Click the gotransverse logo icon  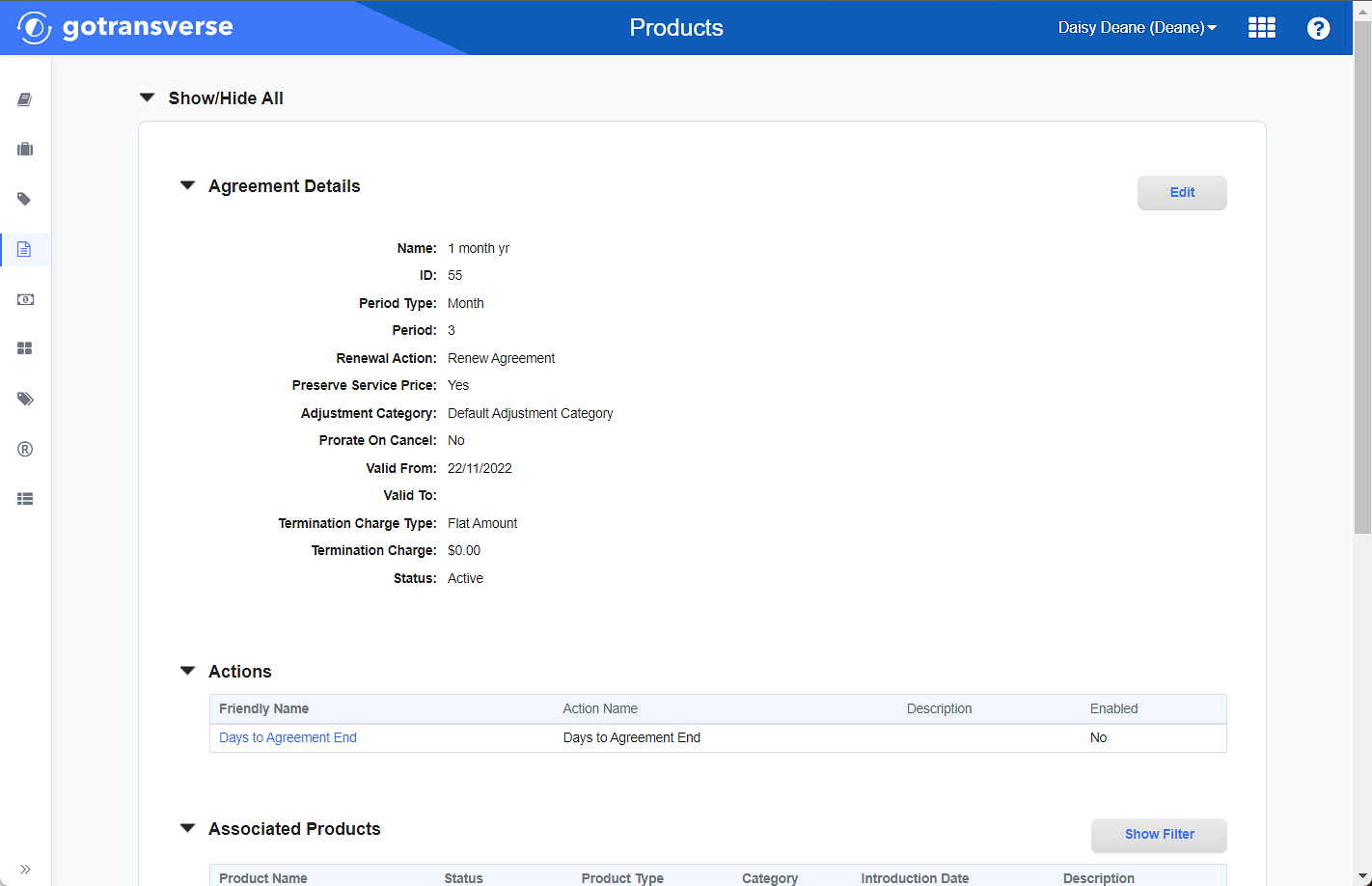[35, 27]
